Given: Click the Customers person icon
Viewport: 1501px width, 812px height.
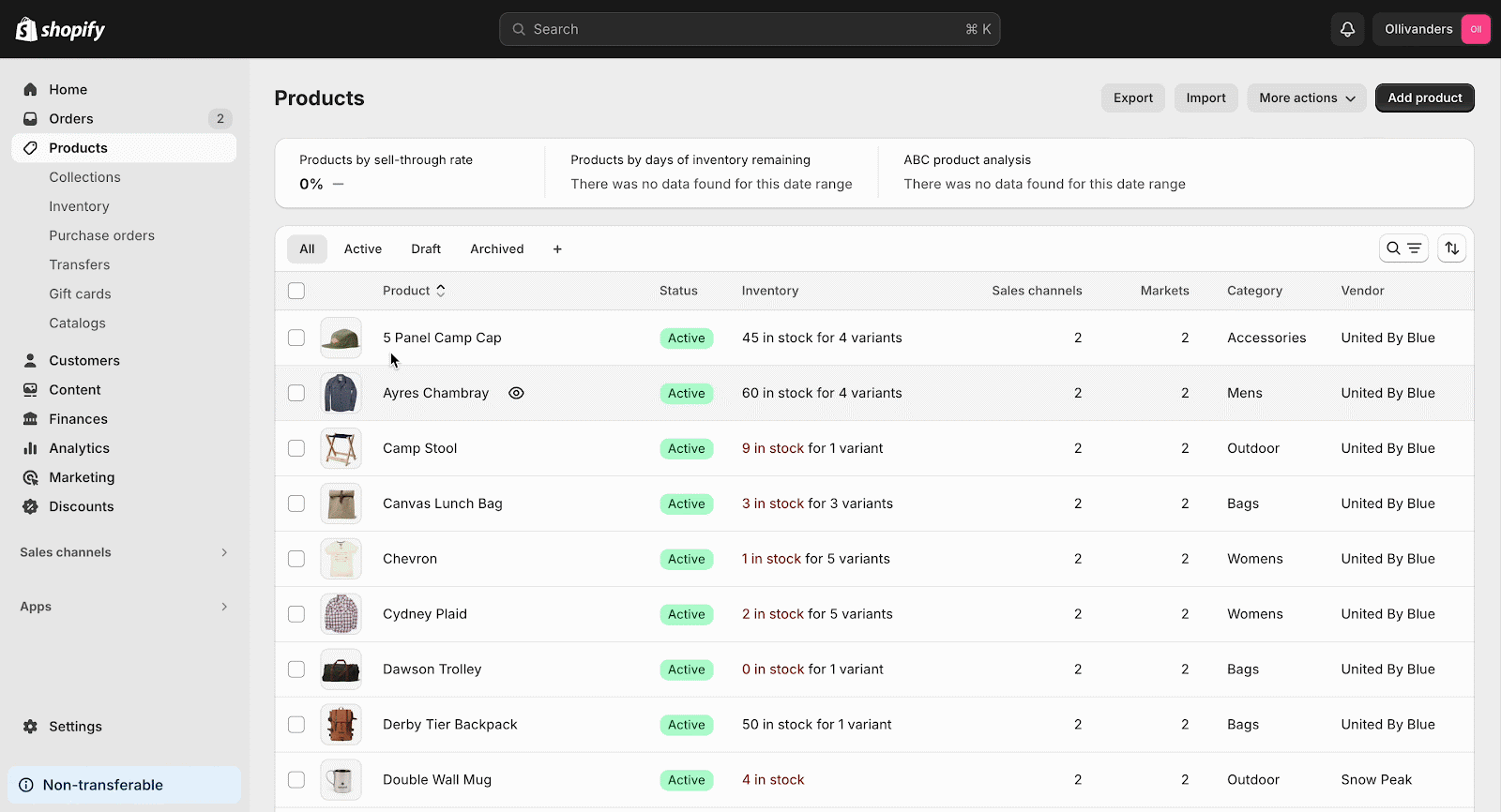Looking at the screenshot, I should [x=30, y=360].
